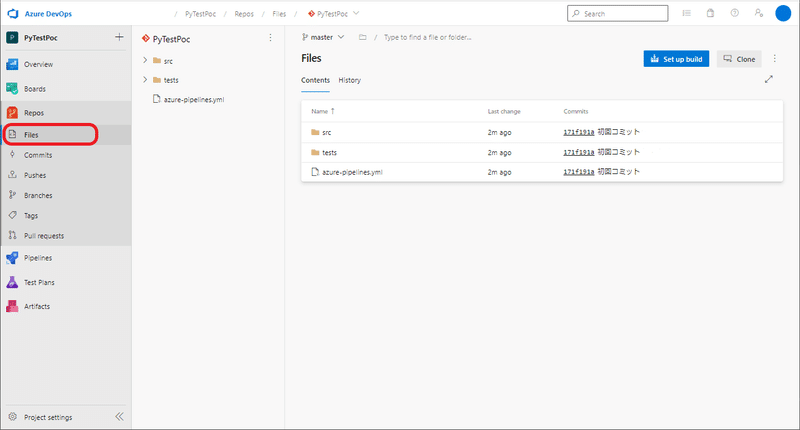The height and width of the screenshot is (430, 800).
Task: Click the Search box in the top bar
Action: tap(617, 14)
